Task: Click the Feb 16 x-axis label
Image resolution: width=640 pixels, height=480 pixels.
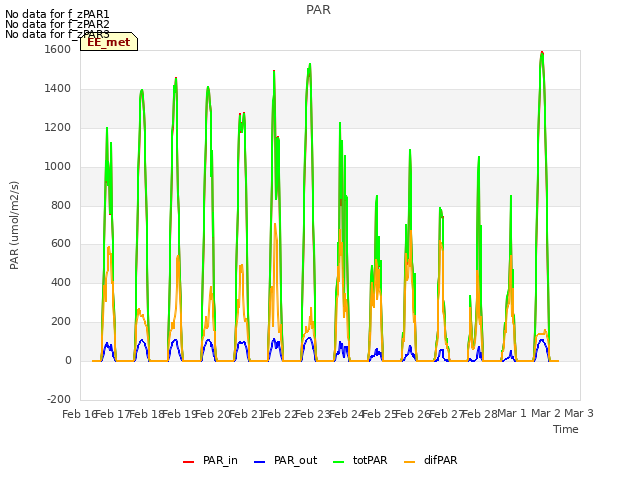Action: [x=79, y=414]
